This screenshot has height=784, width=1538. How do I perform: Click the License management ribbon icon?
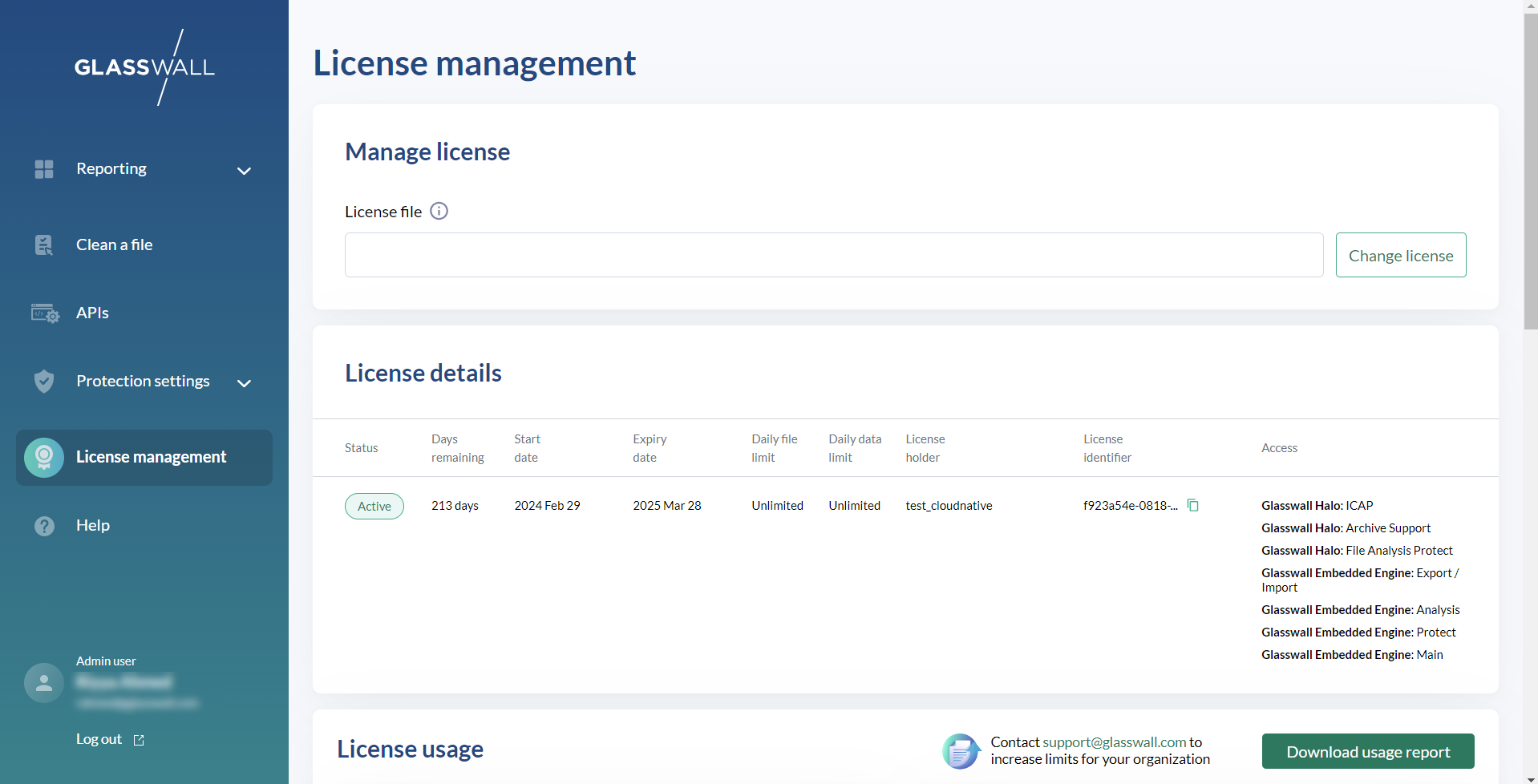pyautogui.click(x=44, y=458)
